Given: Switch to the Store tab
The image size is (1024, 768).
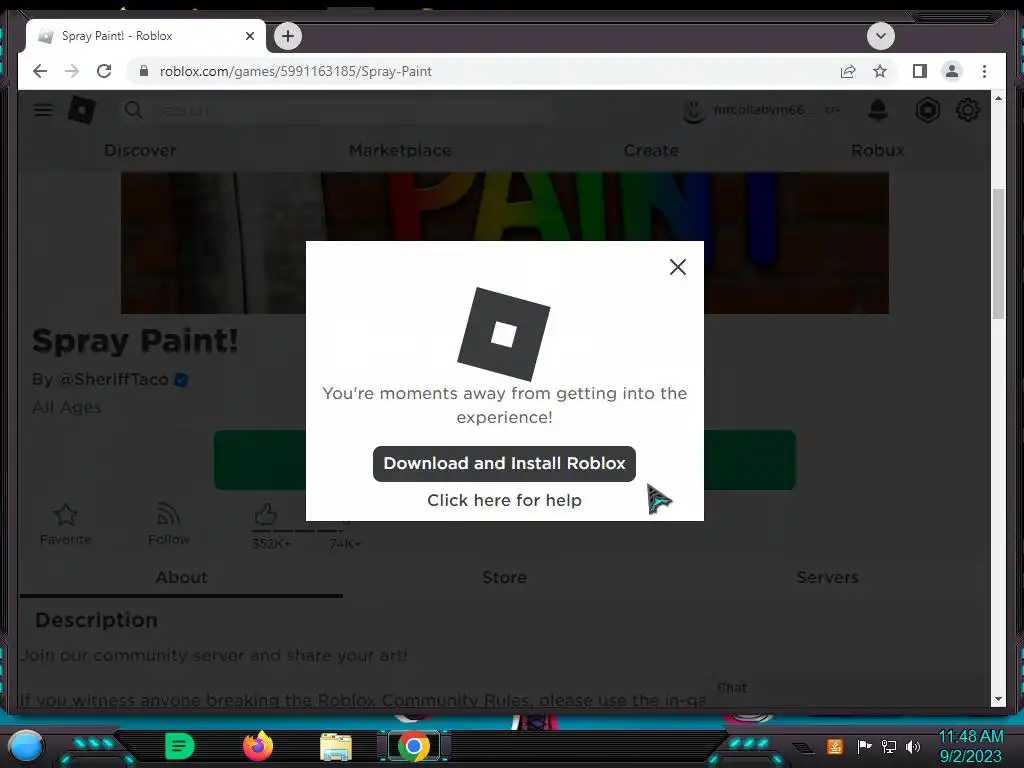Looking at the screenshot, I should pos(504,577).
